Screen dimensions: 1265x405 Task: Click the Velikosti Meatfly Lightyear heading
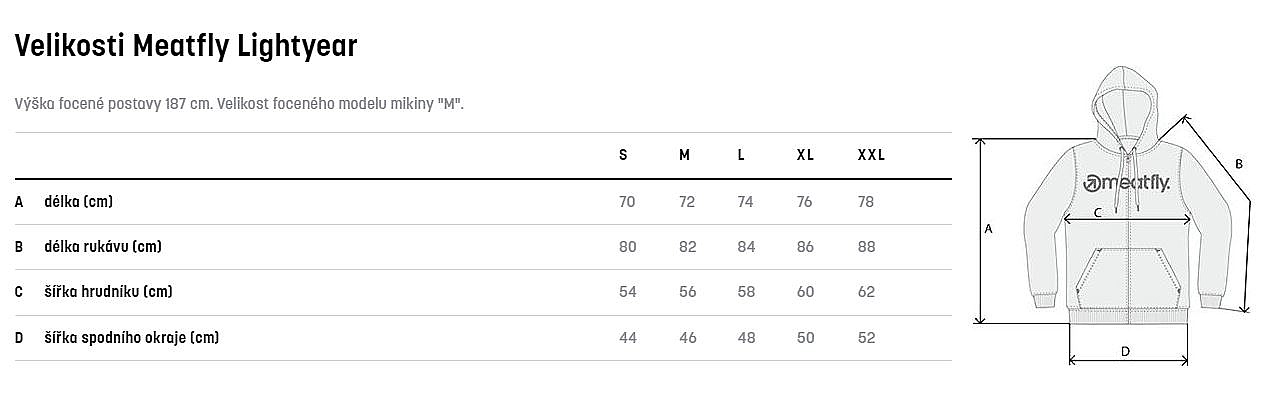pyautogui.click(x=186, y=45)
